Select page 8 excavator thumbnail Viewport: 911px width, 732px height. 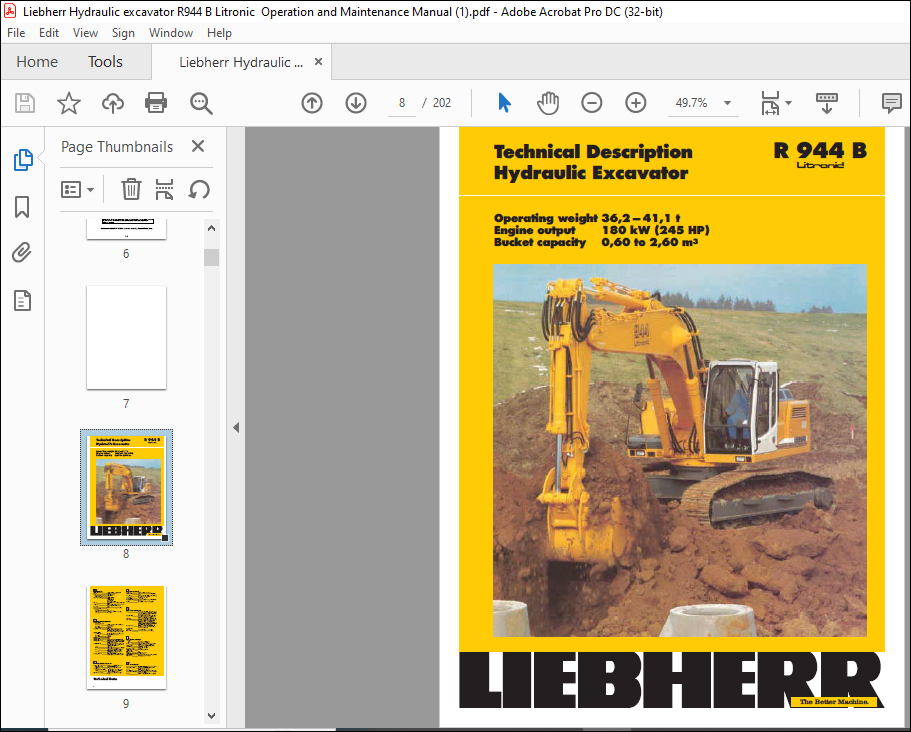pos(126,487)
